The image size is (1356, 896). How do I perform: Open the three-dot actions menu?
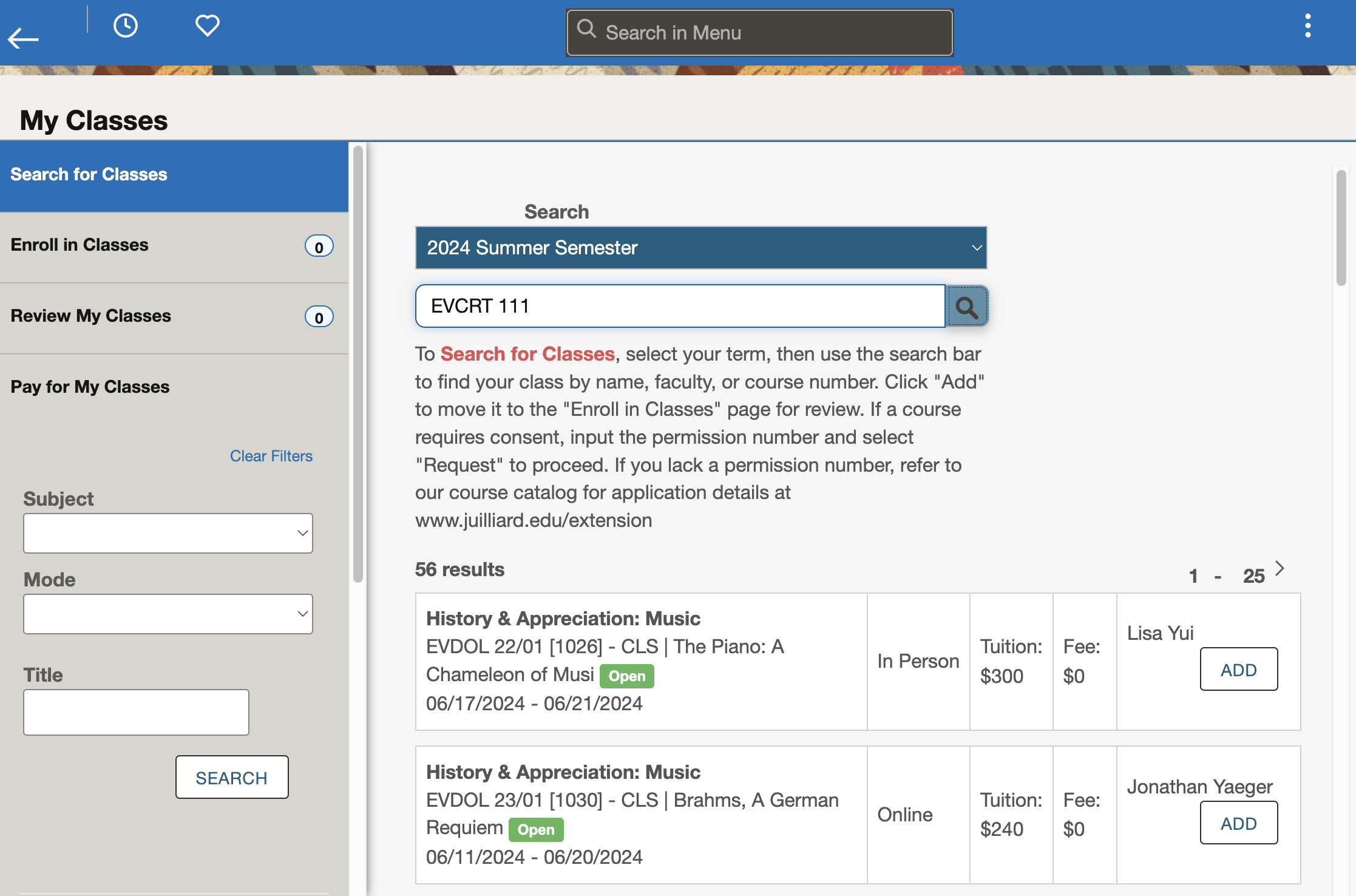pyautogui.click(x=1308, y=26)
